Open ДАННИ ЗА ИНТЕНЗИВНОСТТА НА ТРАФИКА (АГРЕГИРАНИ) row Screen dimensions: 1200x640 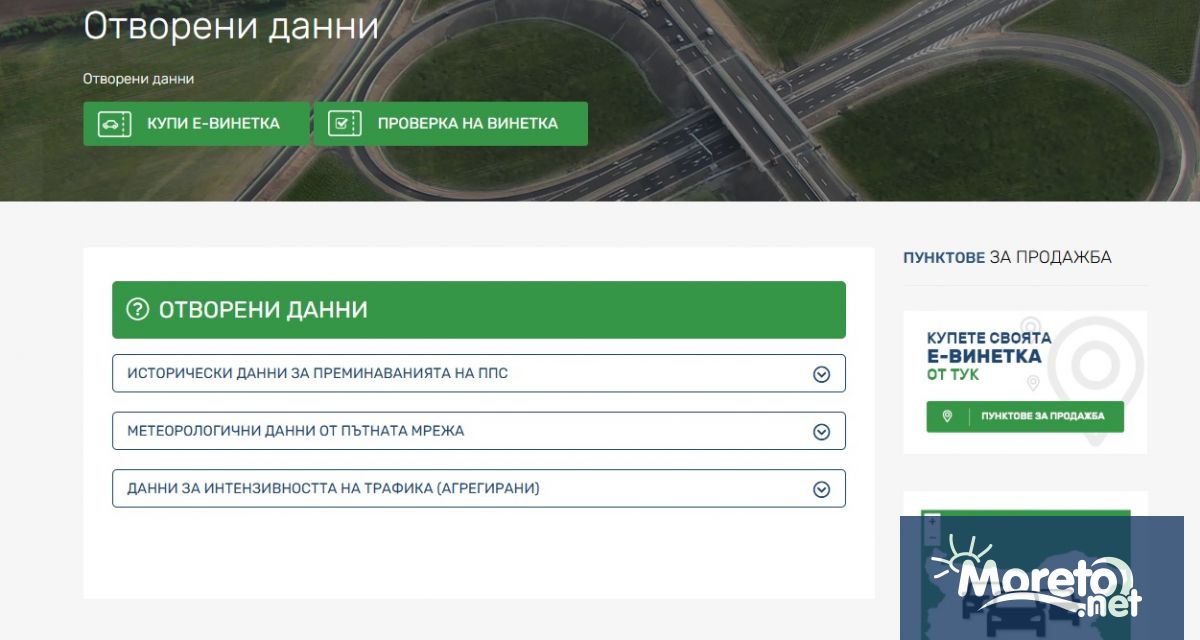pos(479,489)
